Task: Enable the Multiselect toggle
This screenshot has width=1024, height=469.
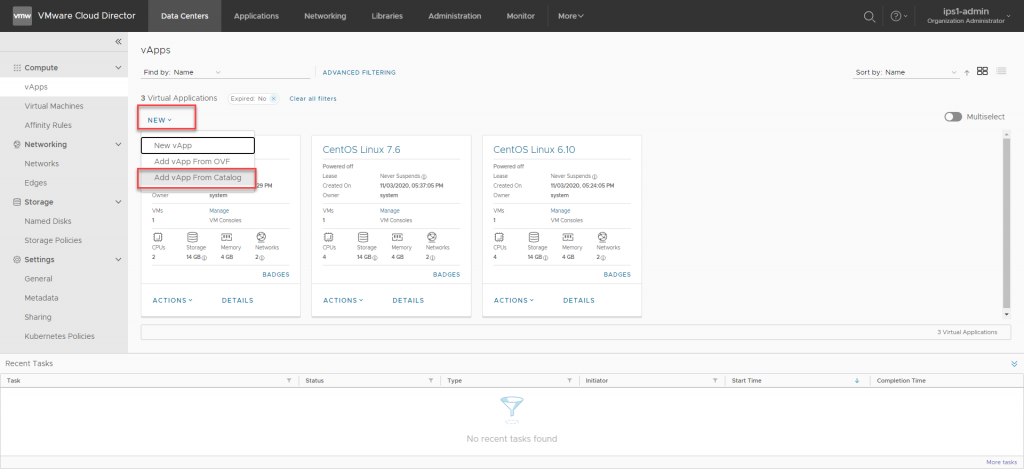Action: 953,117
